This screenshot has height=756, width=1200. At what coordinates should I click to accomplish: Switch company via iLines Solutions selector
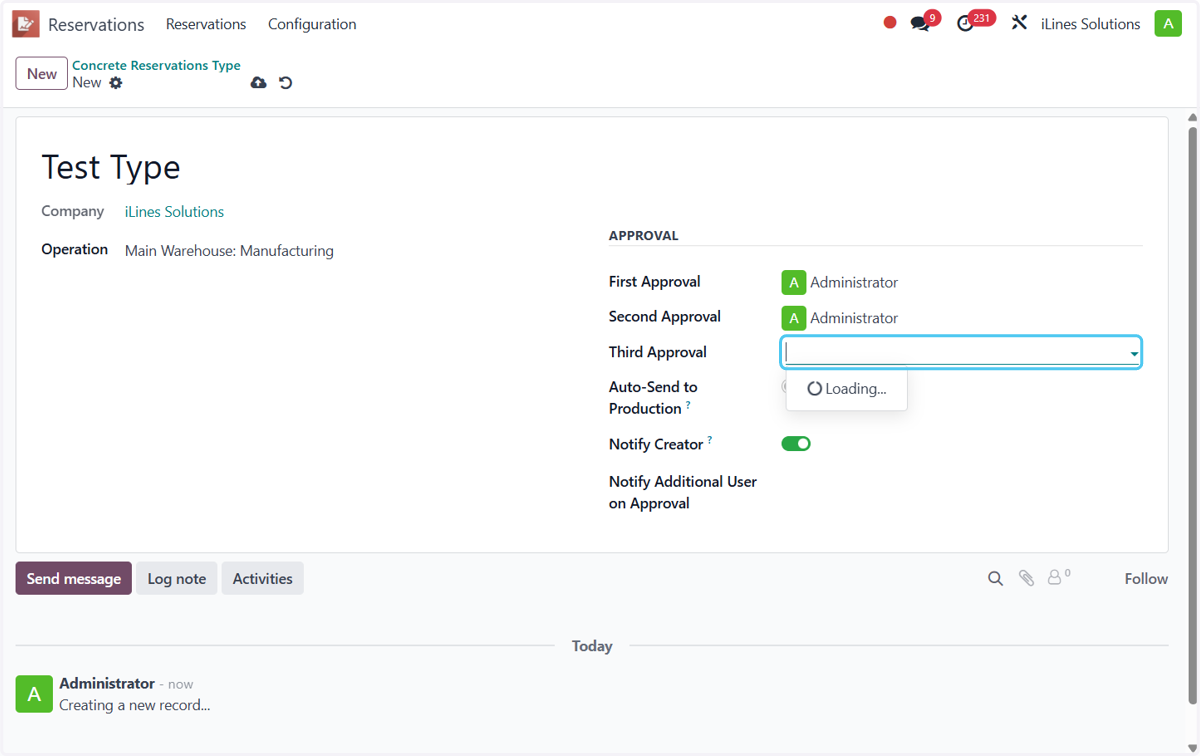[x=1090, y=24]
